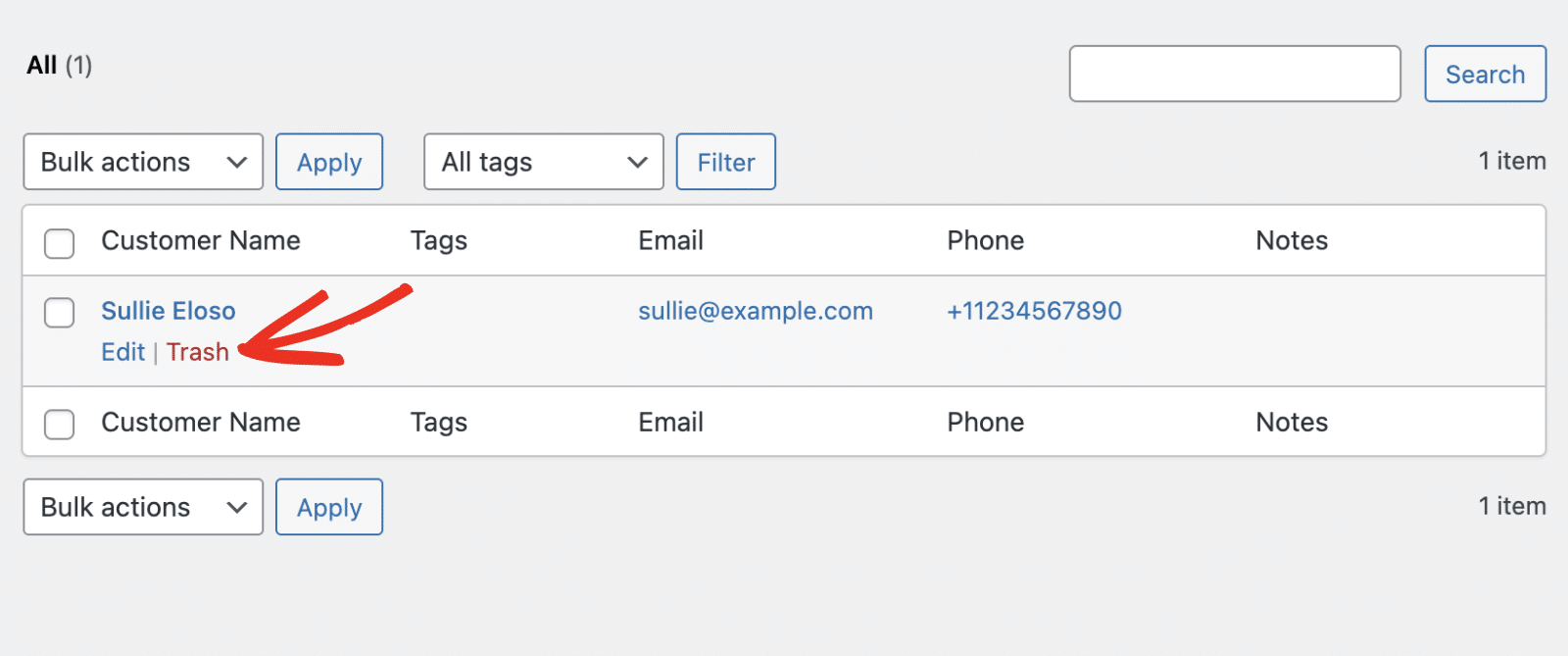Image resolution: width=1568 pixels, height=656 pixels.
Task: Select the All (1) view filter
Action: click(x=42, y=66)
